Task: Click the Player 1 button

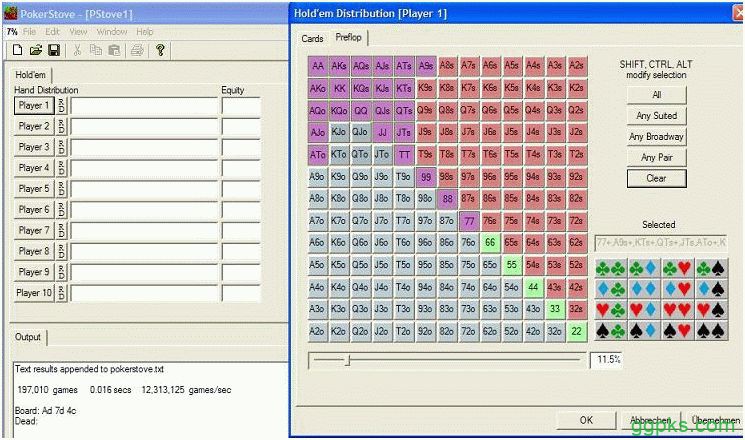Action: [x=34, y=105]
